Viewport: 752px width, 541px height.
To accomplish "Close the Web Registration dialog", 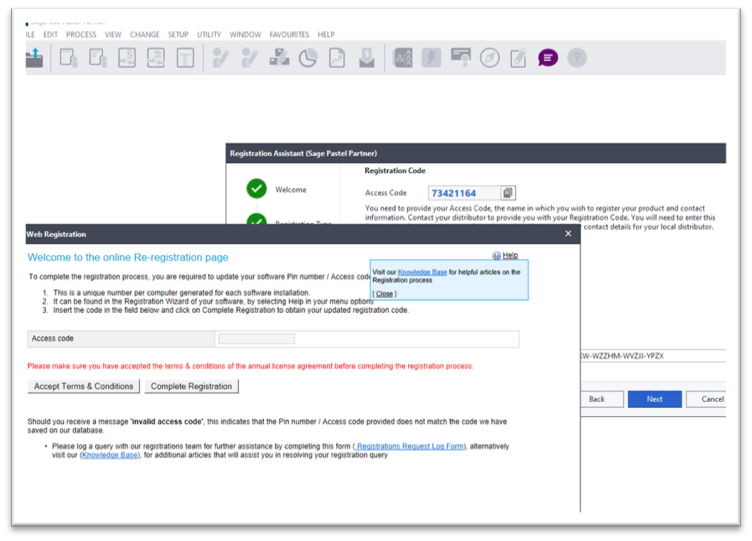I will pyautogui.click(x=568, y=234).
